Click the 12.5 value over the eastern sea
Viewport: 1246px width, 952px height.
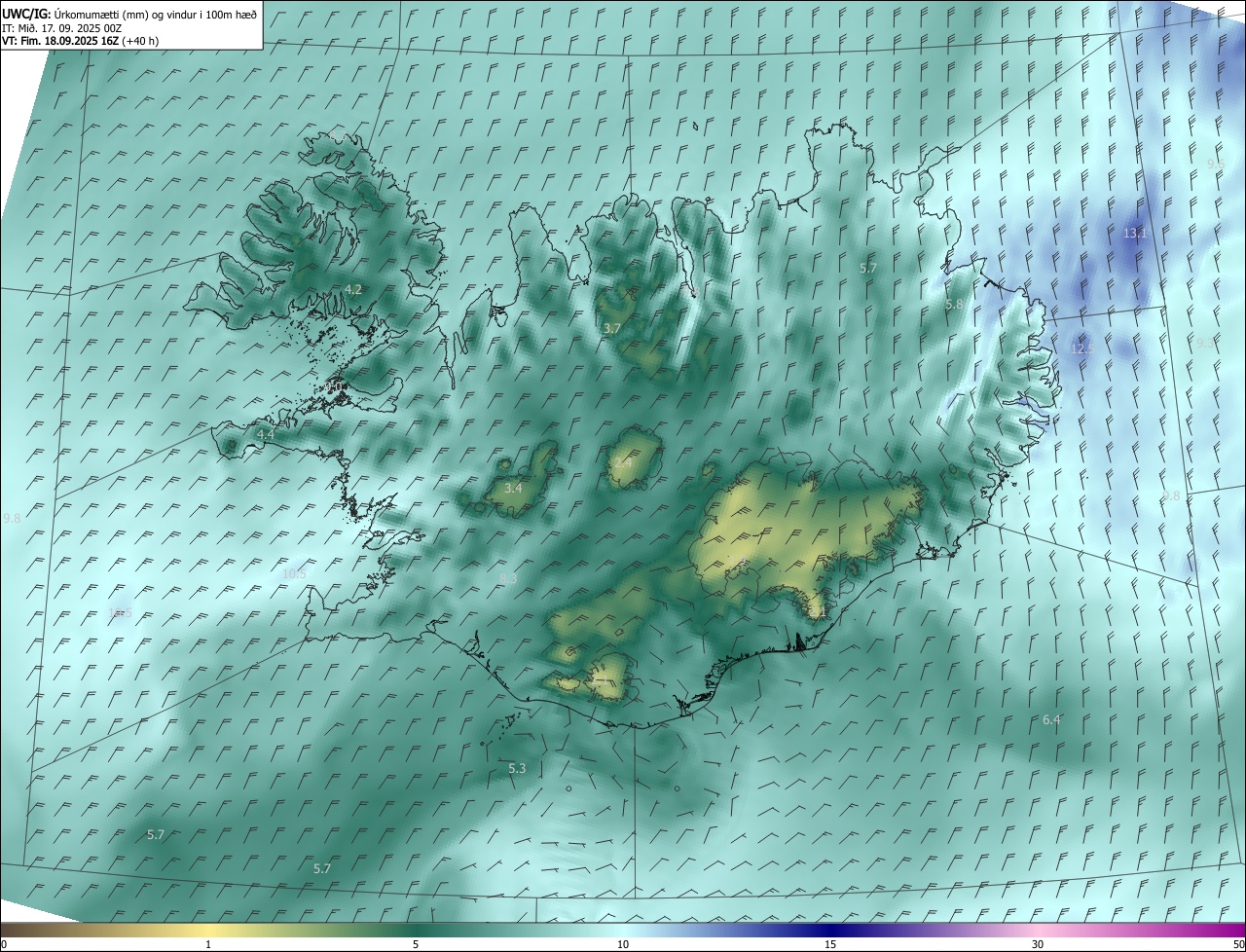point(1081,348)
